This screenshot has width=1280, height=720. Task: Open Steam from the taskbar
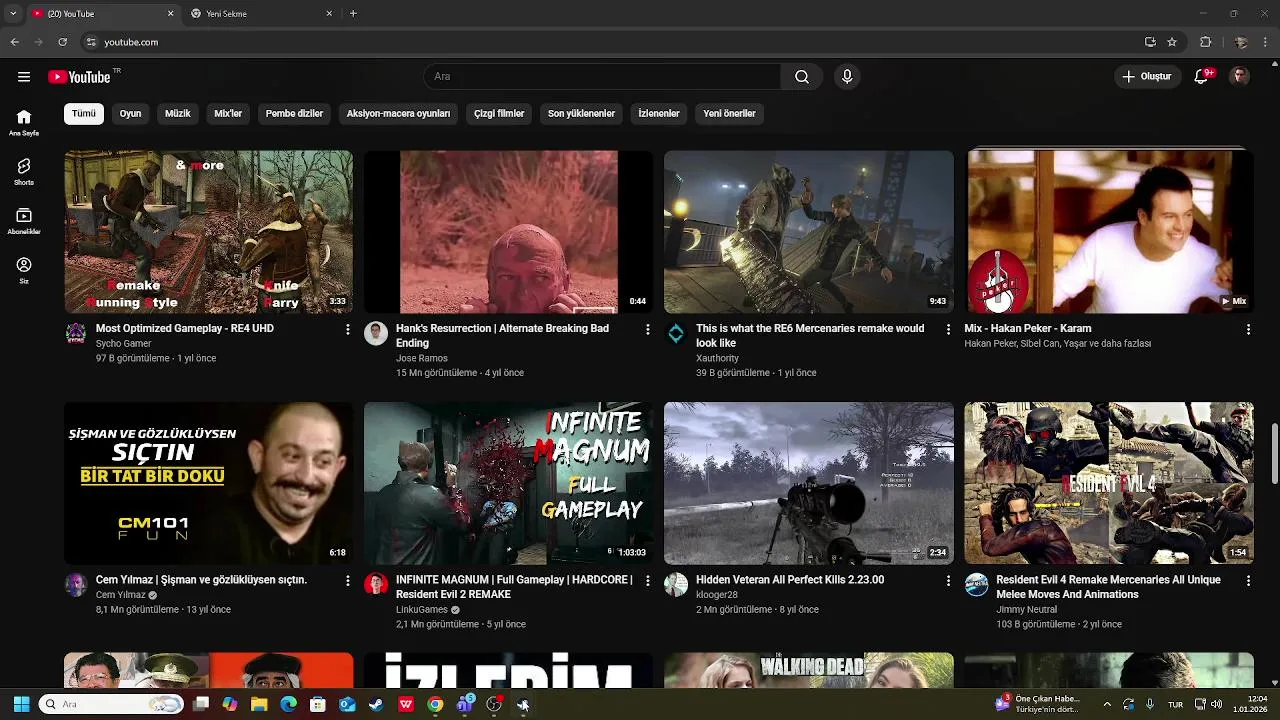(376, 705)
